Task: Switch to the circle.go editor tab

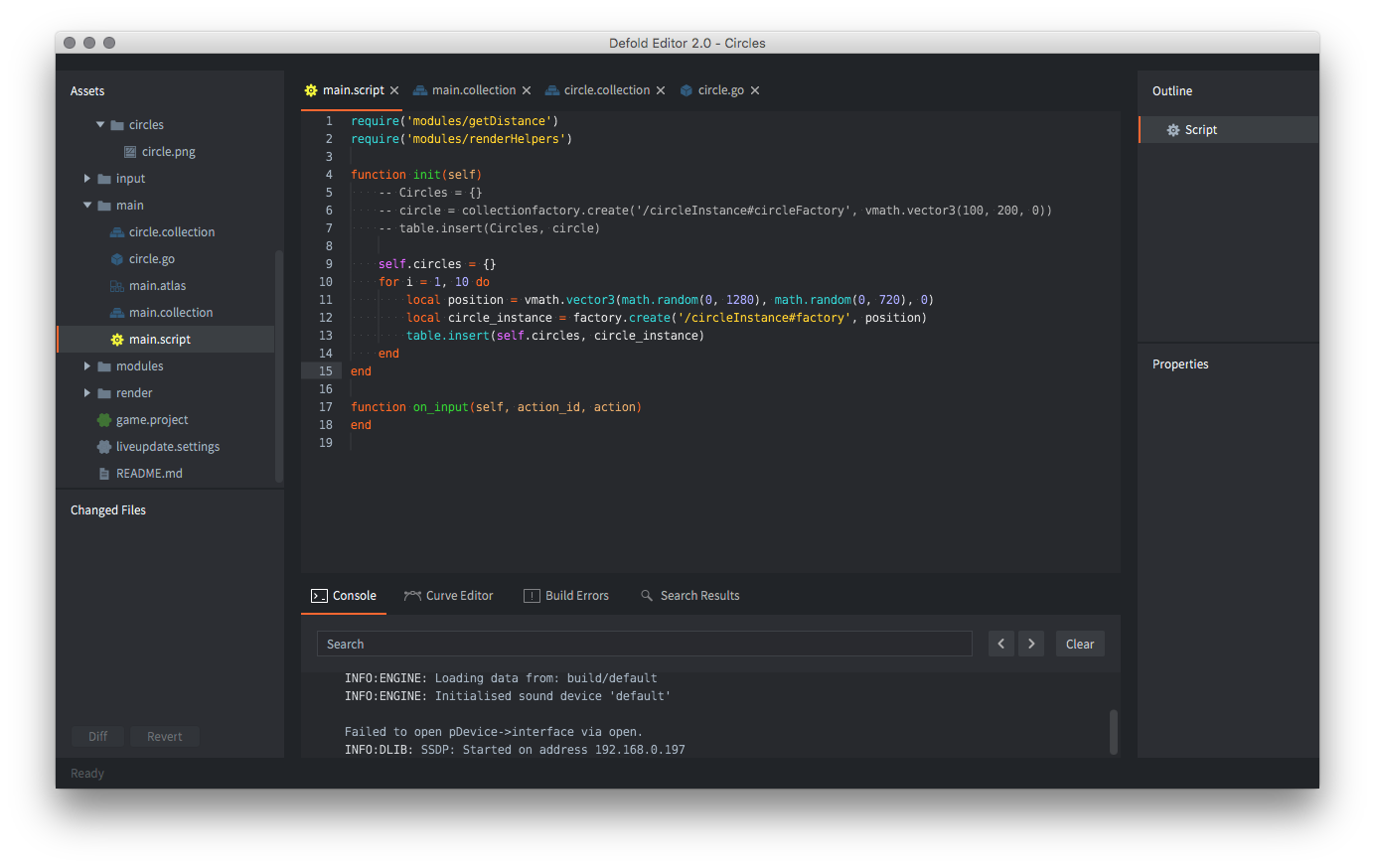Action: click(721, 90)
